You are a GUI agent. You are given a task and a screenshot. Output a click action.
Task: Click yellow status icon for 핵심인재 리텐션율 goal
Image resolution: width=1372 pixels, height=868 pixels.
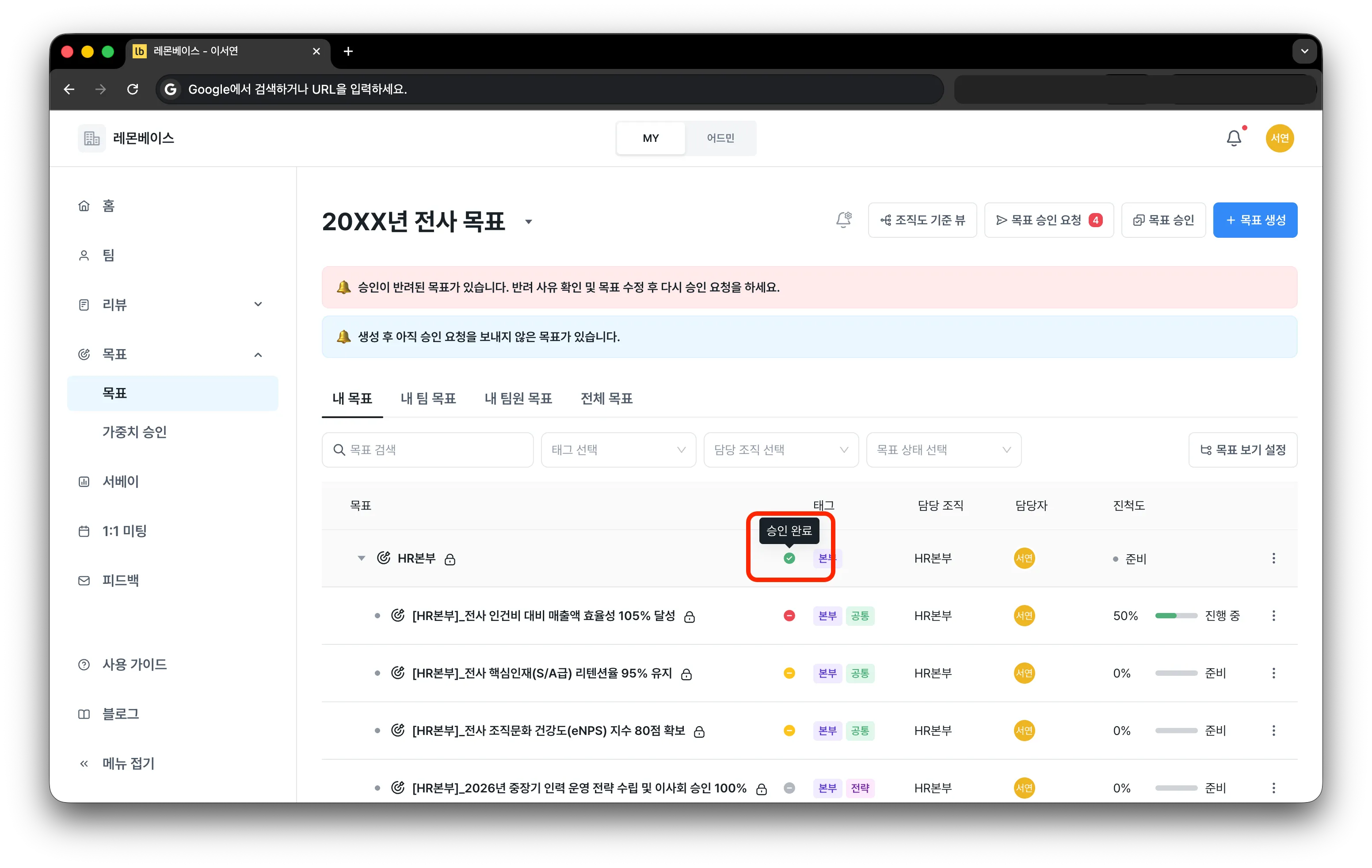click(789, 673)
